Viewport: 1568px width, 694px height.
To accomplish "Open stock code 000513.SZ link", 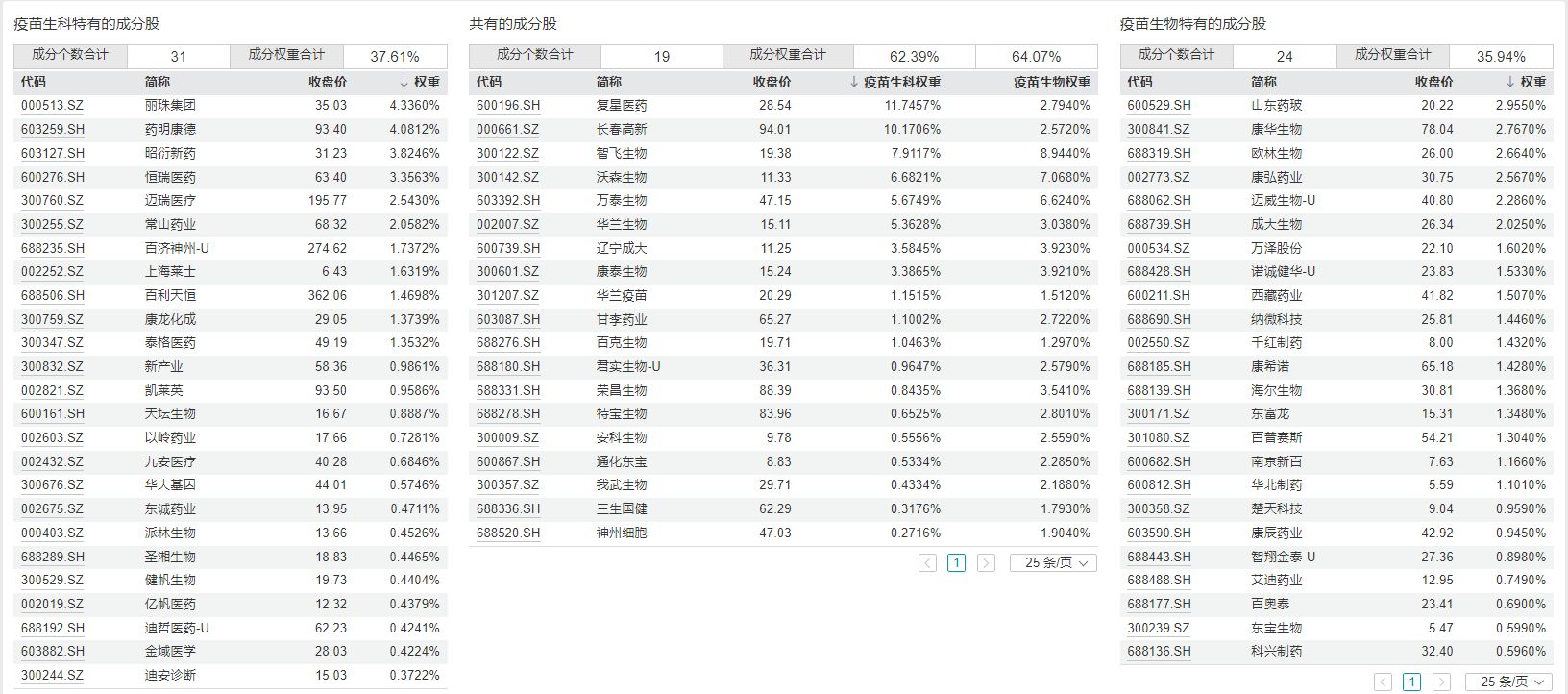I will (52, 106).
